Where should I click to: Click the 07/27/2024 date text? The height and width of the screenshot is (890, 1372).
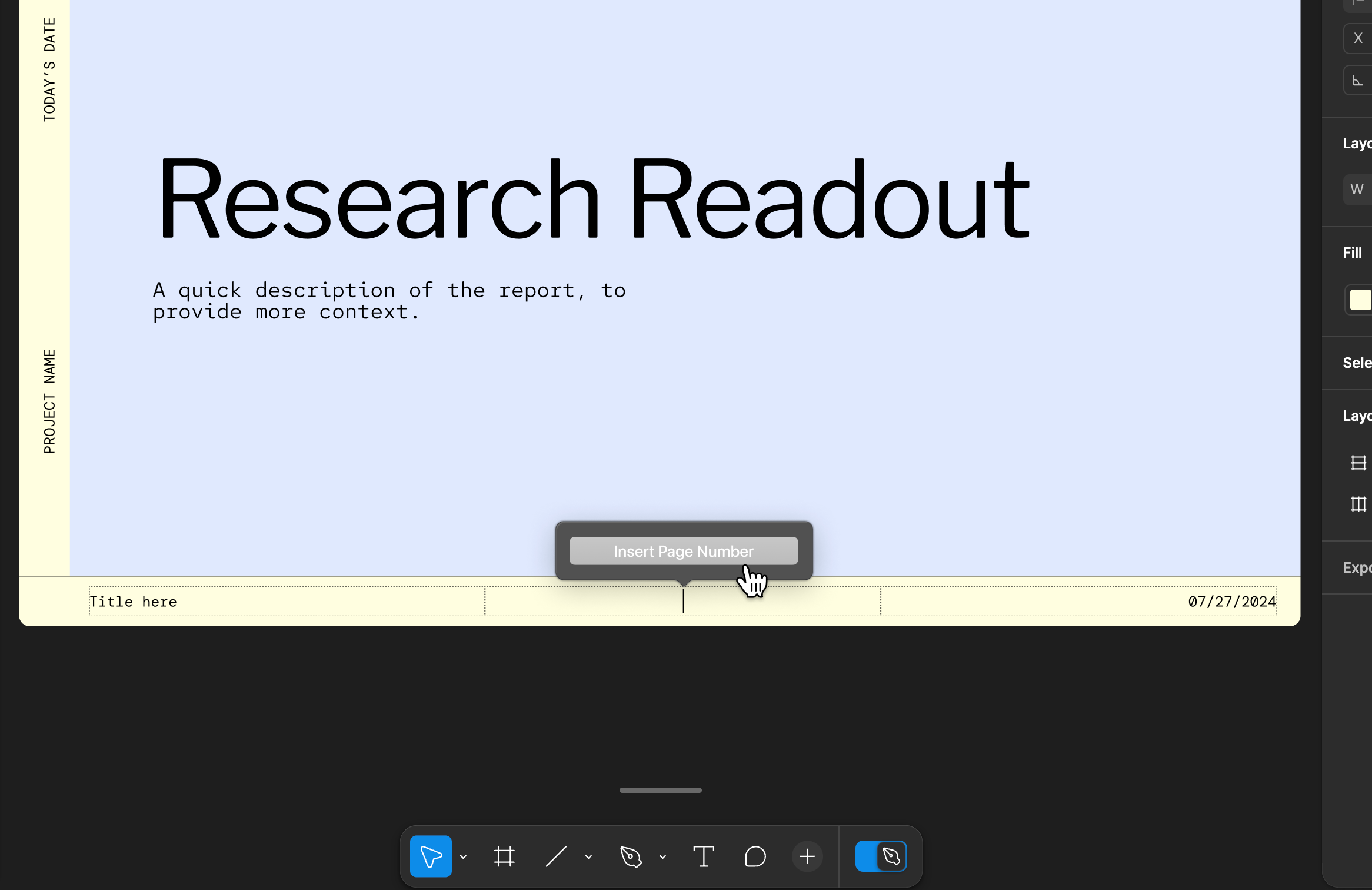tap(1232, 602)
